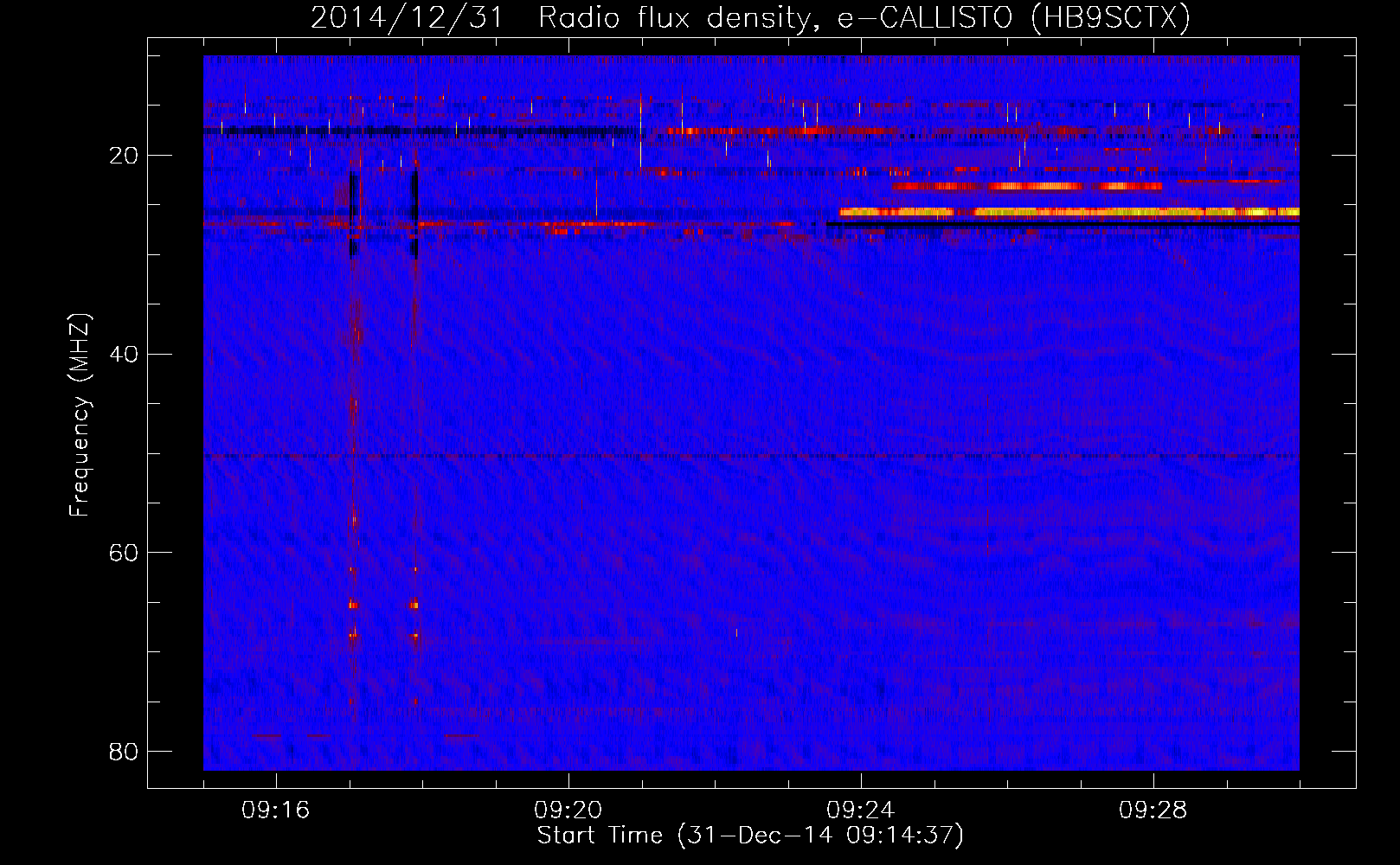Click the 20 MHz frequency tick label
This screenshot has width=1400, height=865.
pos(124,156)
